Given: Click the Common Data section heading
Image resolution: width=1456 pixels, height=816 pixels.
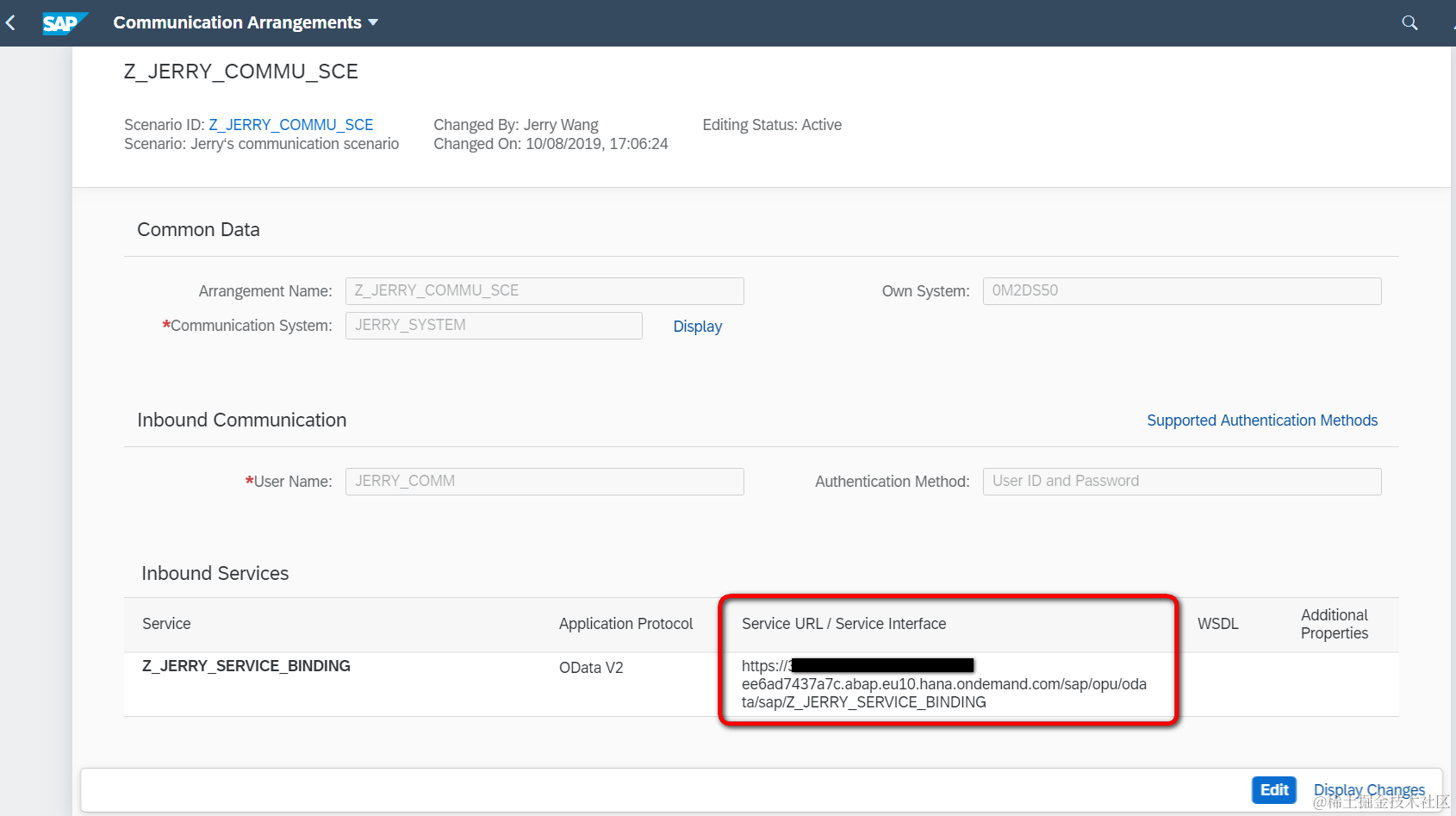Looking at the screenshot, I should (x=198, y=230).
